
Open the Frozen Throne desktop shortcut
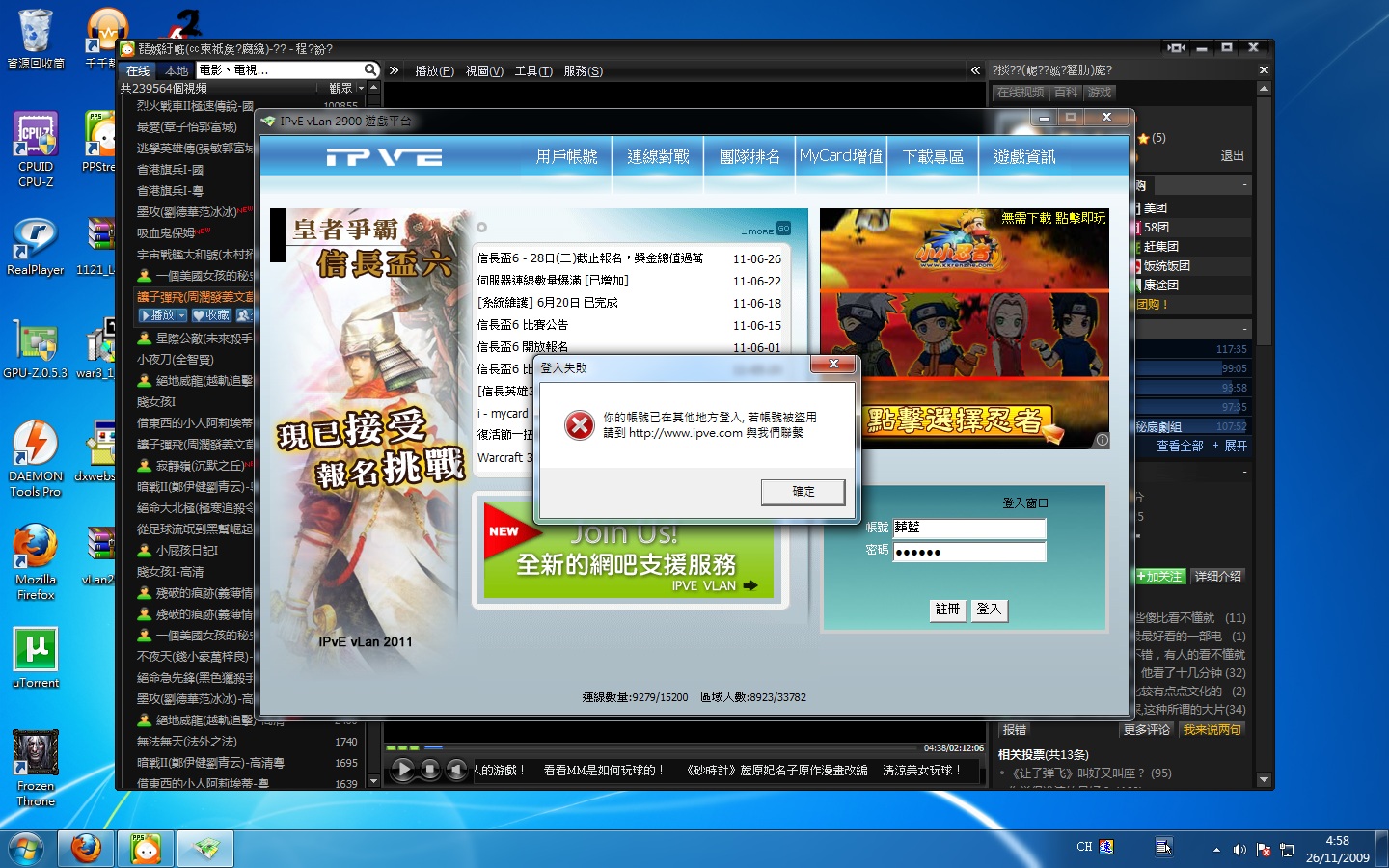tap(36, 768)
